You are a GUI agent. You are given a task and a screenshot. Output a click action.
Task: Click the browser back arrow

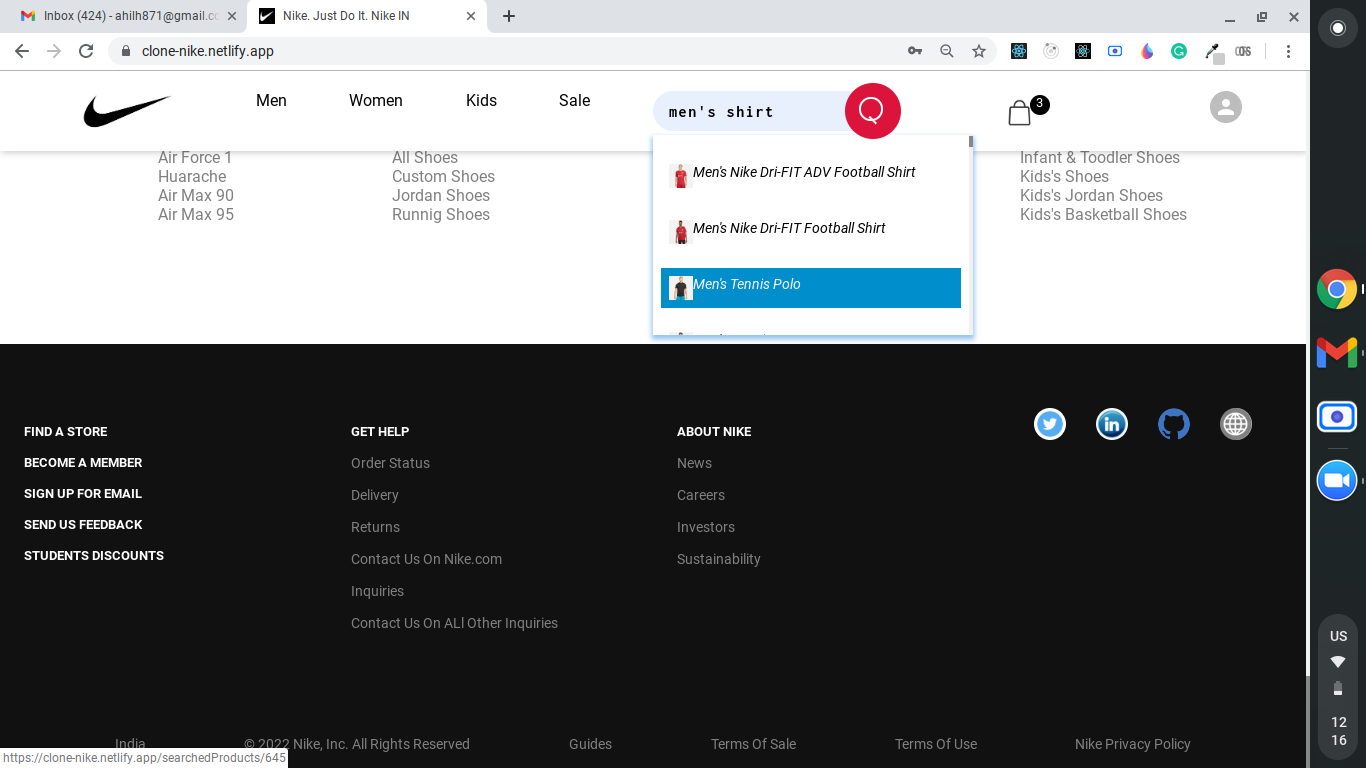[x=22, y=51]
